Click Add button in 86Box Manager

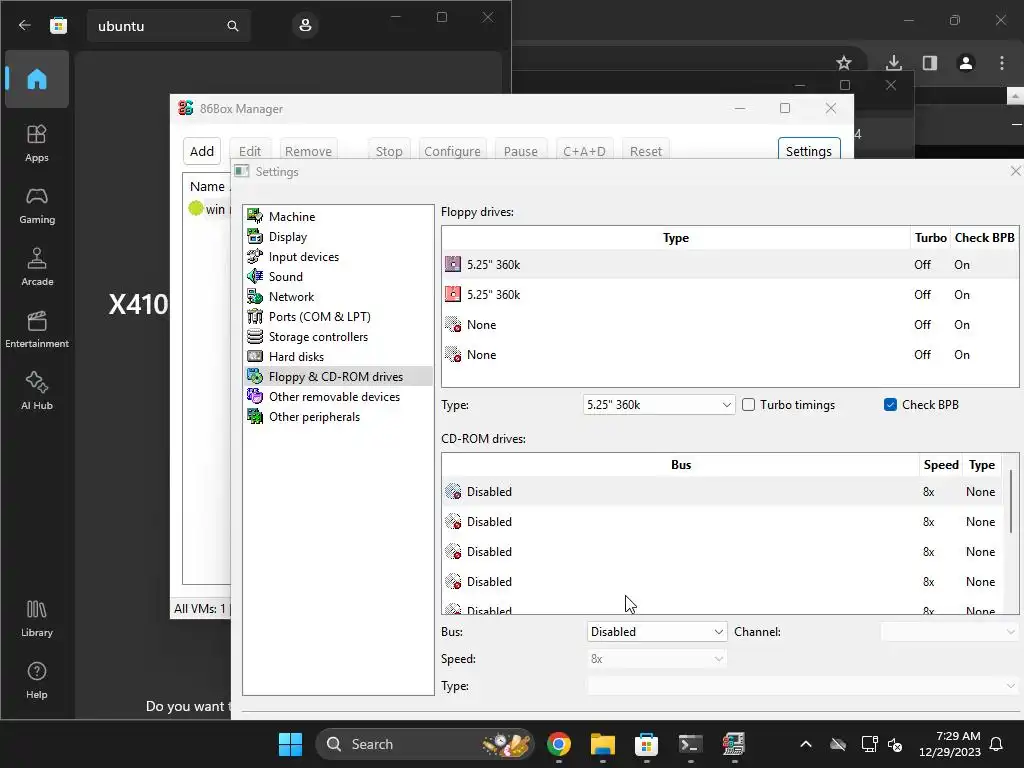pos(202,151)
